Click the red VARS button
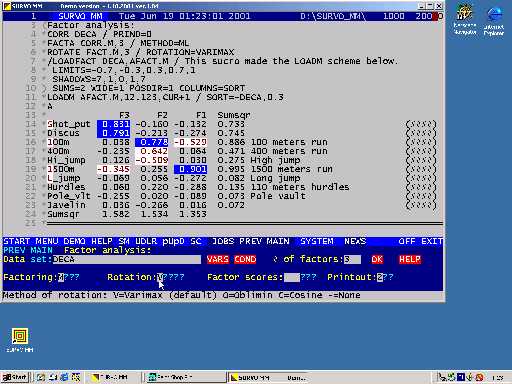The width and height of the screenshot is (512, 384). 218,259
